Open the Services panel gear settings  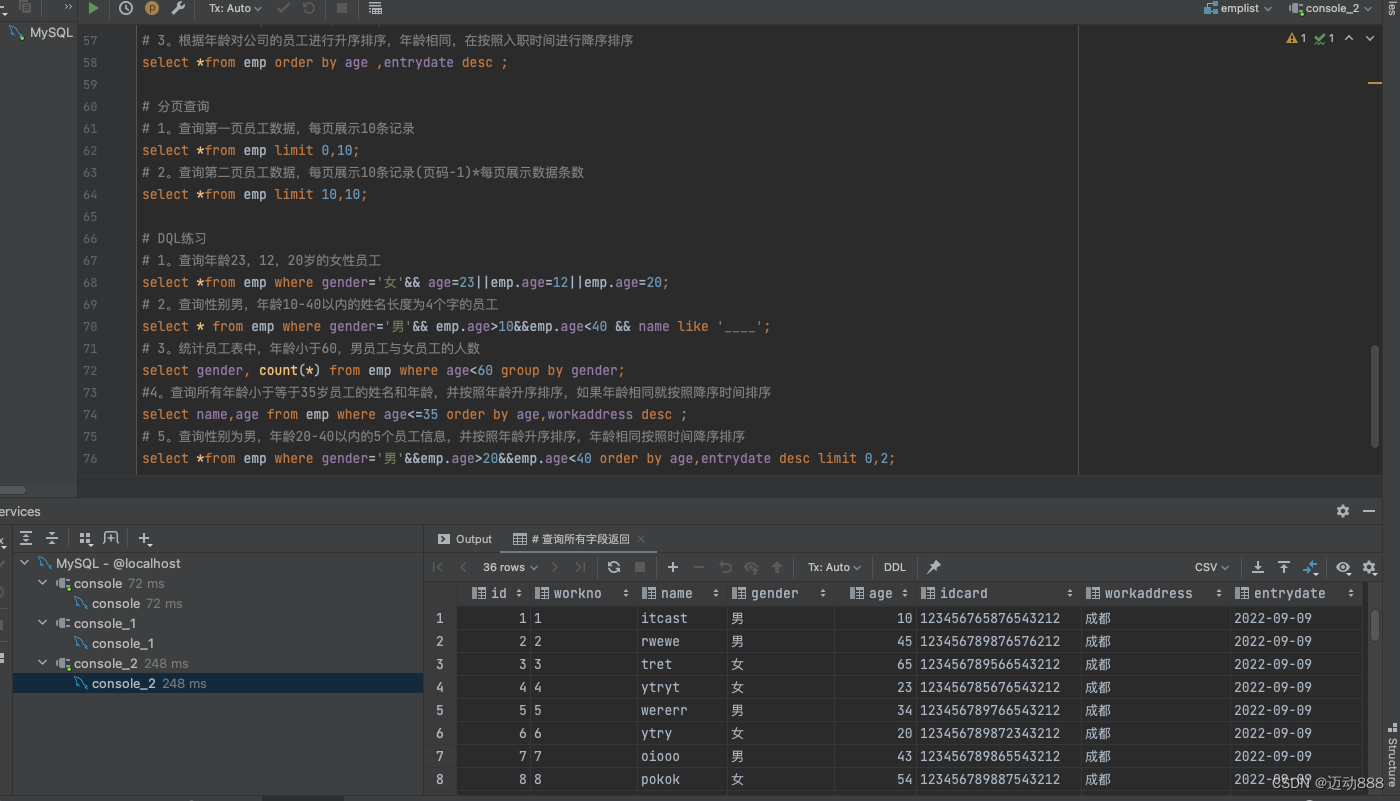pyautogui.click(x=1343, y=511)
